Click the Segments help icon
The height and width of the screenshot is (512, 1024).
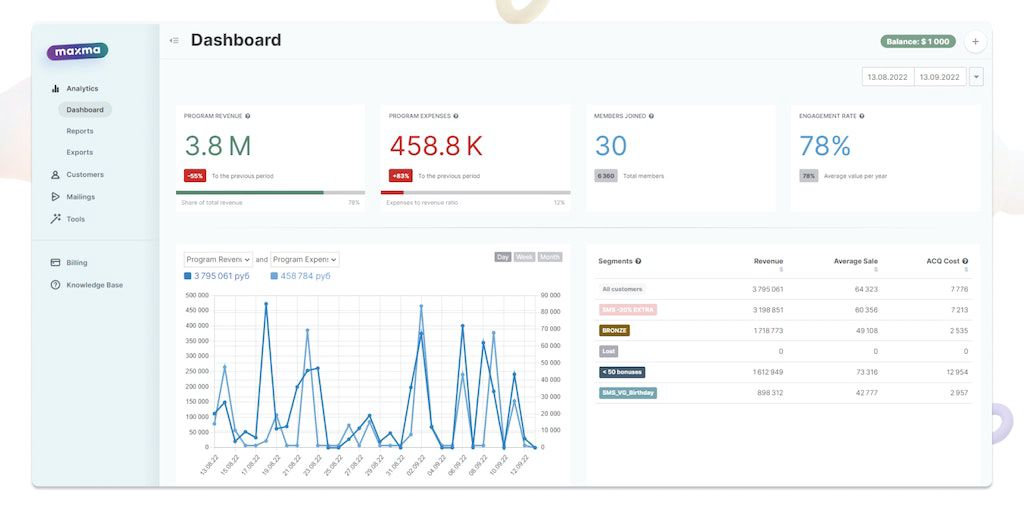(x=639, y=261)
